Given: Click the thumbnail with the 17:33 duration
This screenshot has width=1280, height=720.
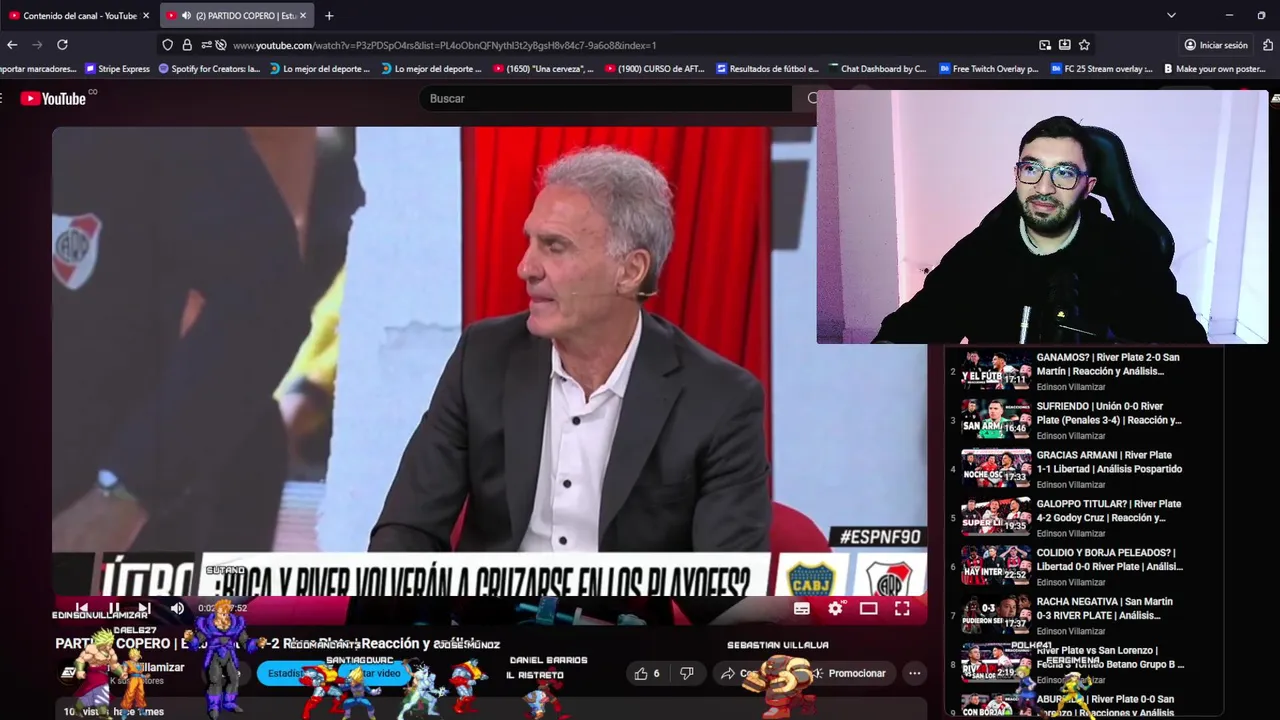Looking at the screenshot, I should 996,468.
